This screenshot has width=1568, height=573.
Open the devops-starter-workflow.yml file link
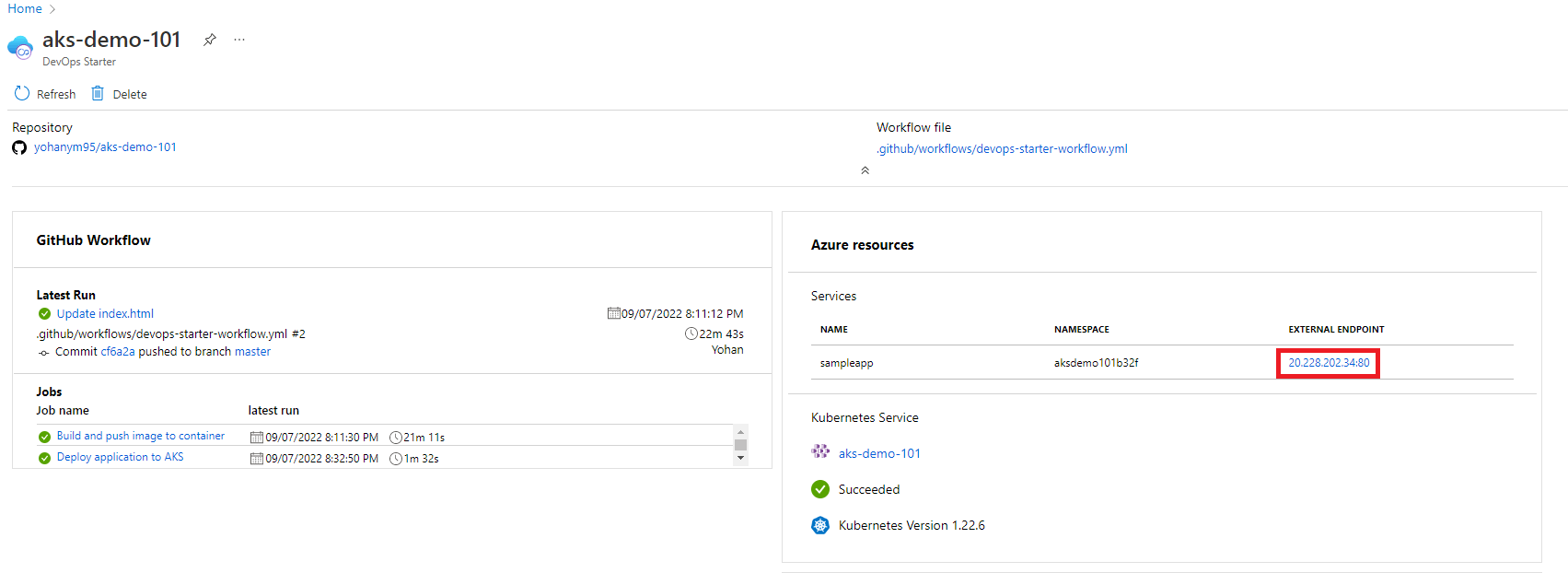tap(1002, 149)
